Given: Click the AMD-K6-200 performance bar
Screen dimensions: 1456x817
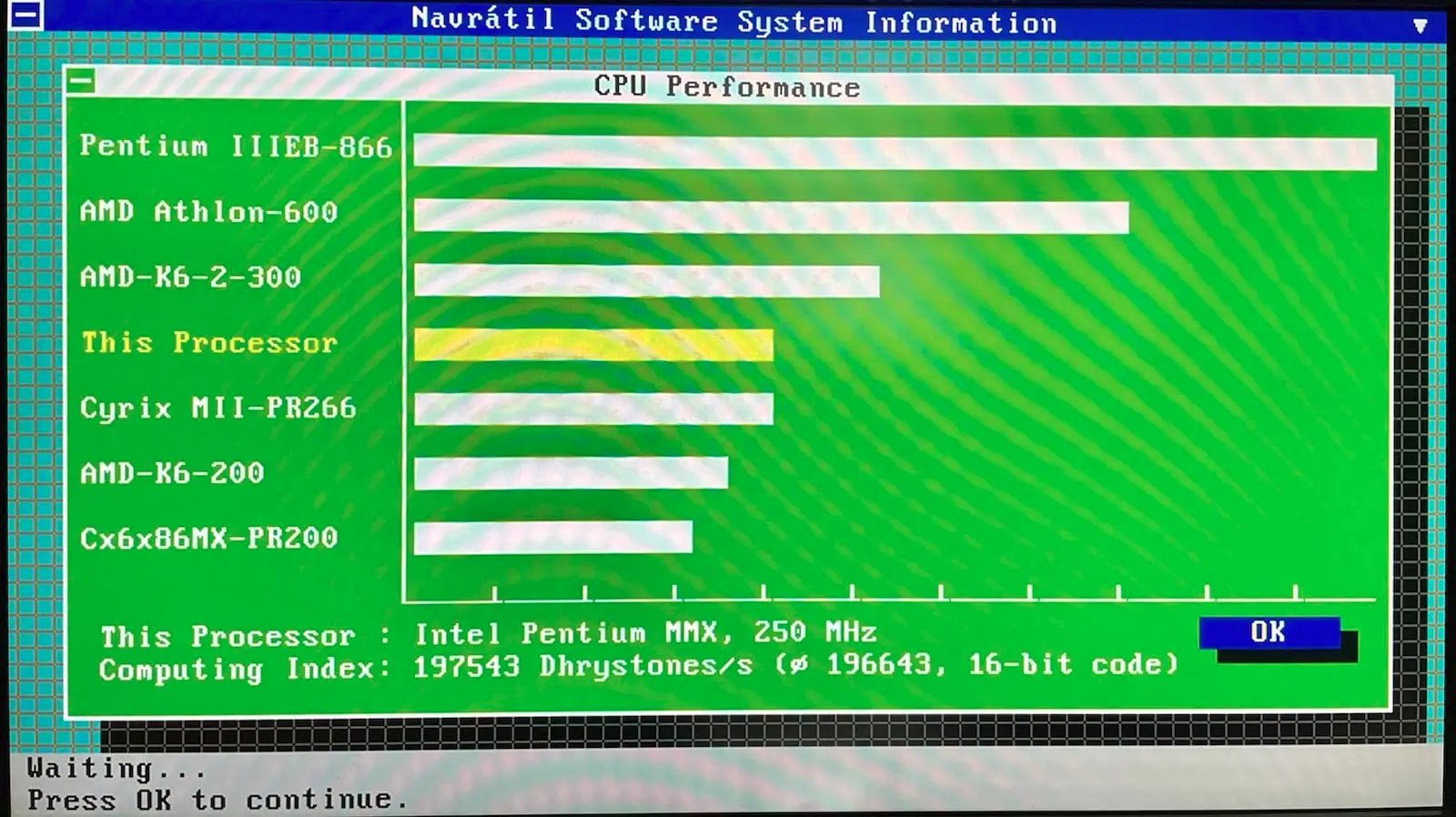Looking at the screenshot, I should coord(571,473).
